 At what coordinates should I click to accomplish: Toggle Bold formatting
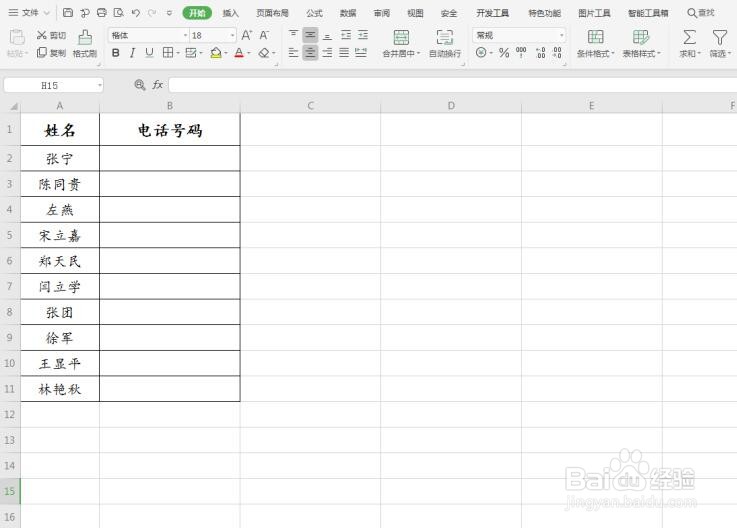point(116,53)
